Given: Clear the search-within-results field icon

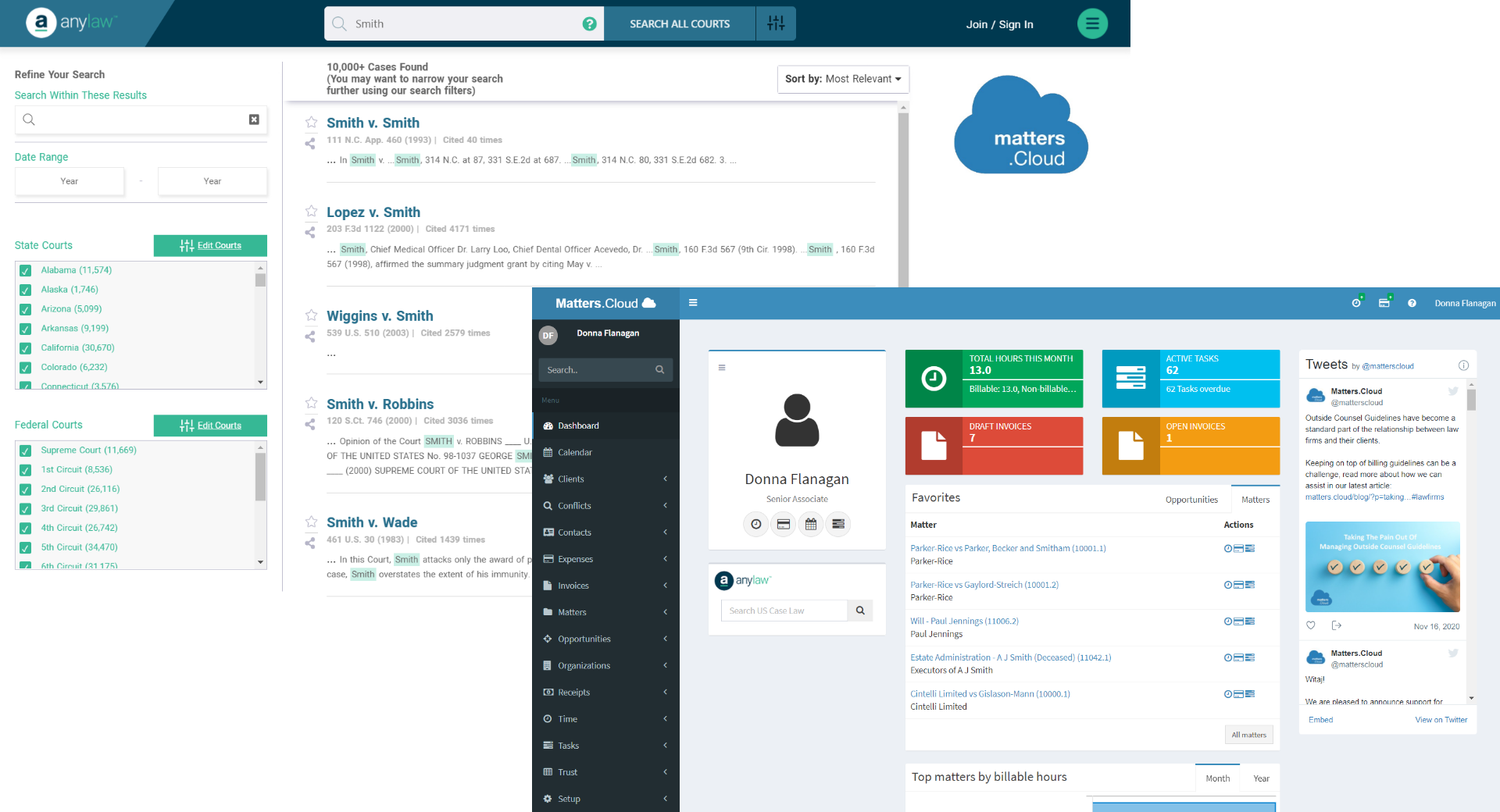Looking at the screenshot, I should 254,119.
